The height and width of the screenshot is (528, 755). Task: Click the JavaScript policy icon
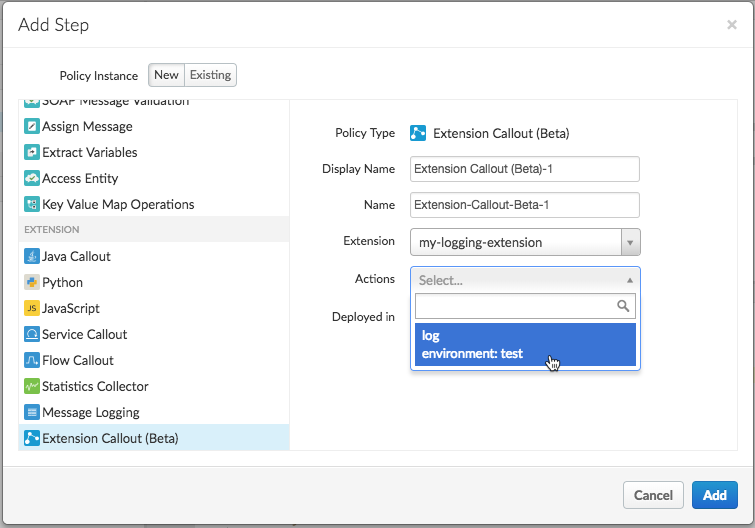32,309
